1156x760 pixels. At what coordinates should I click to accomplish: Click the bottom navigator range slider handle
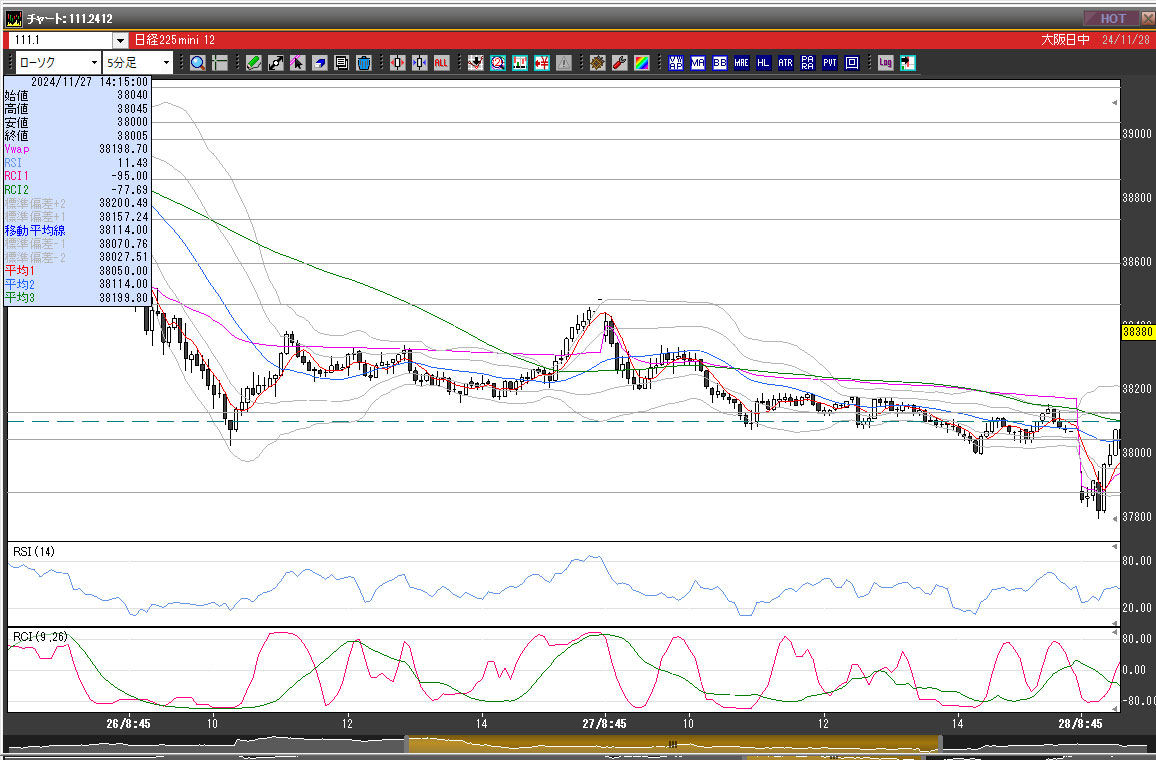coord(672,744)
